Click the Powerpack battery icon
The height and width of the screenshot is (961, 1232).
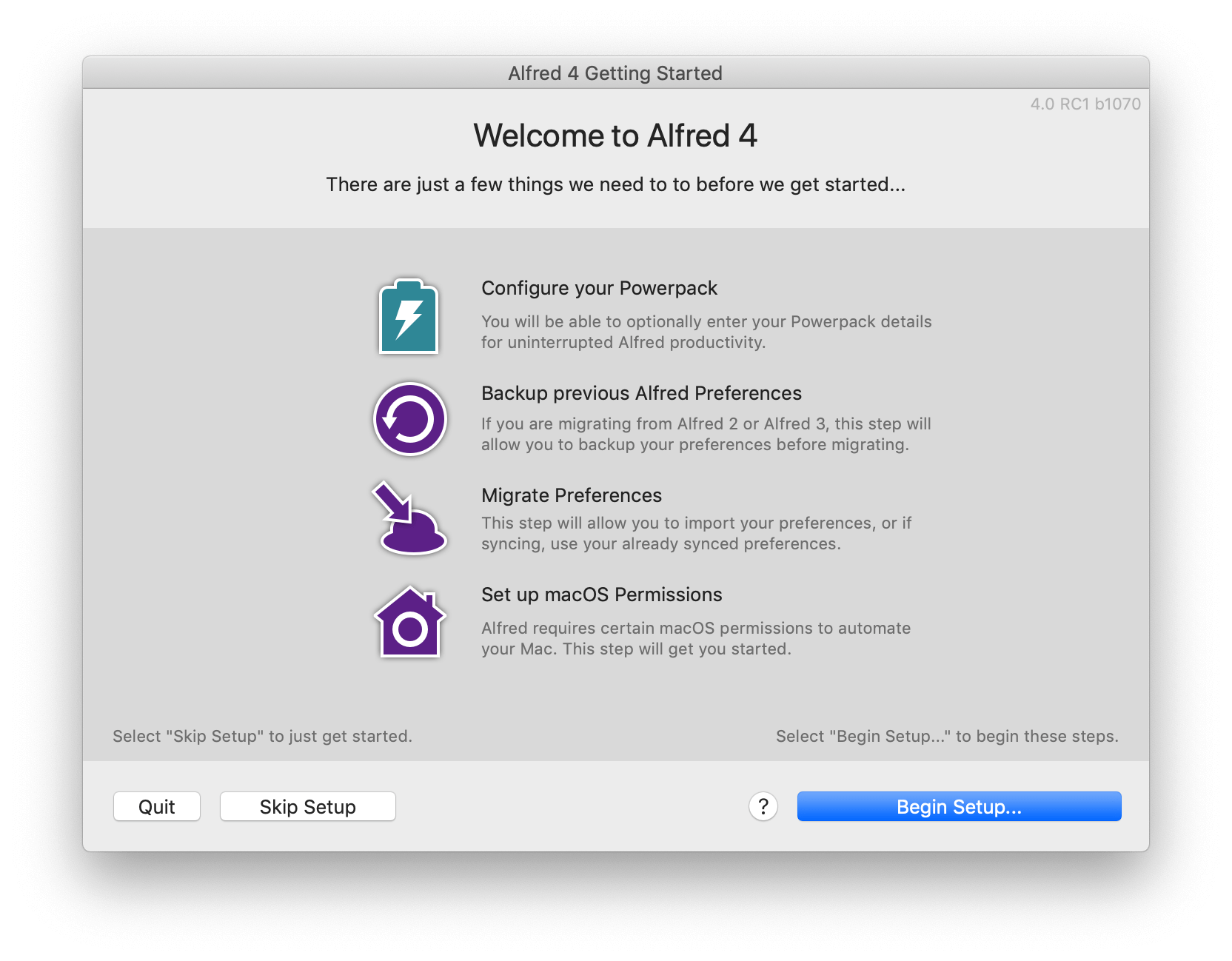409,317
